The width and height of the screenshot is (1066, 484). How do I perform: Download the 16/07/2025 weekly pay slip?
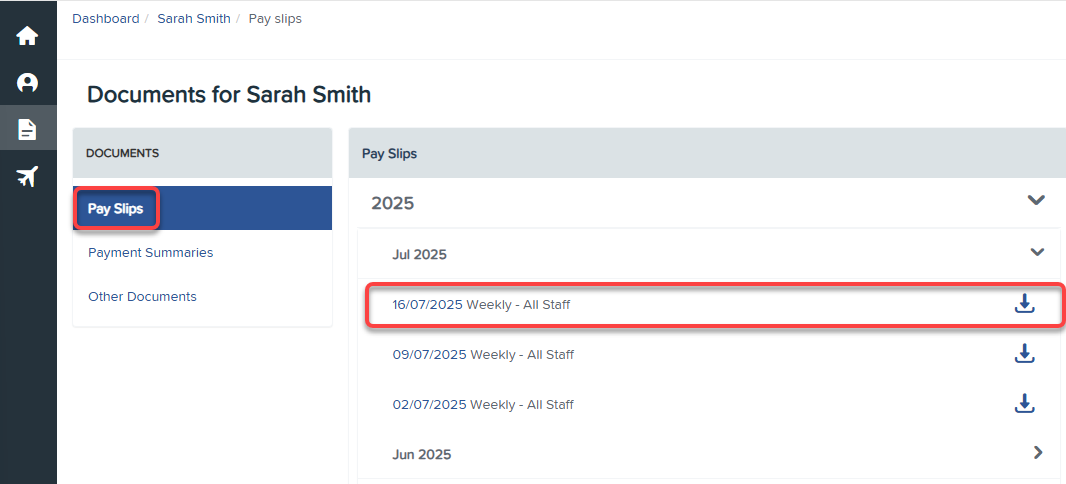(1024, 304)
